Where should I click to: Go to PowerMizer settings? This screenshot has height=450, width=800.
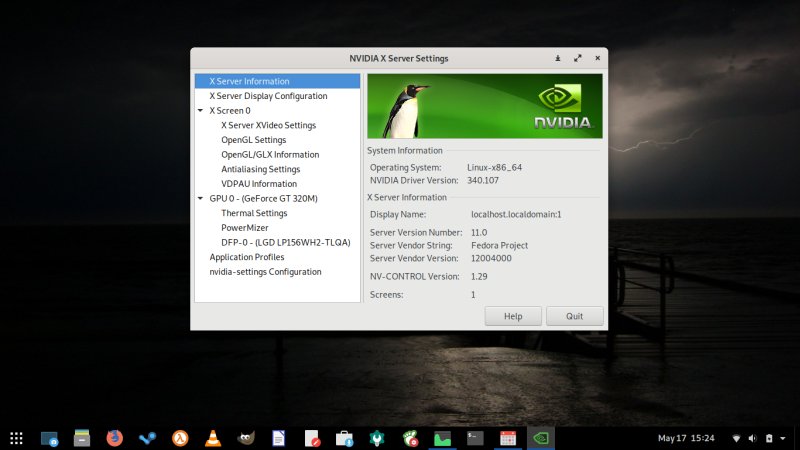click(x=246, y=228)
